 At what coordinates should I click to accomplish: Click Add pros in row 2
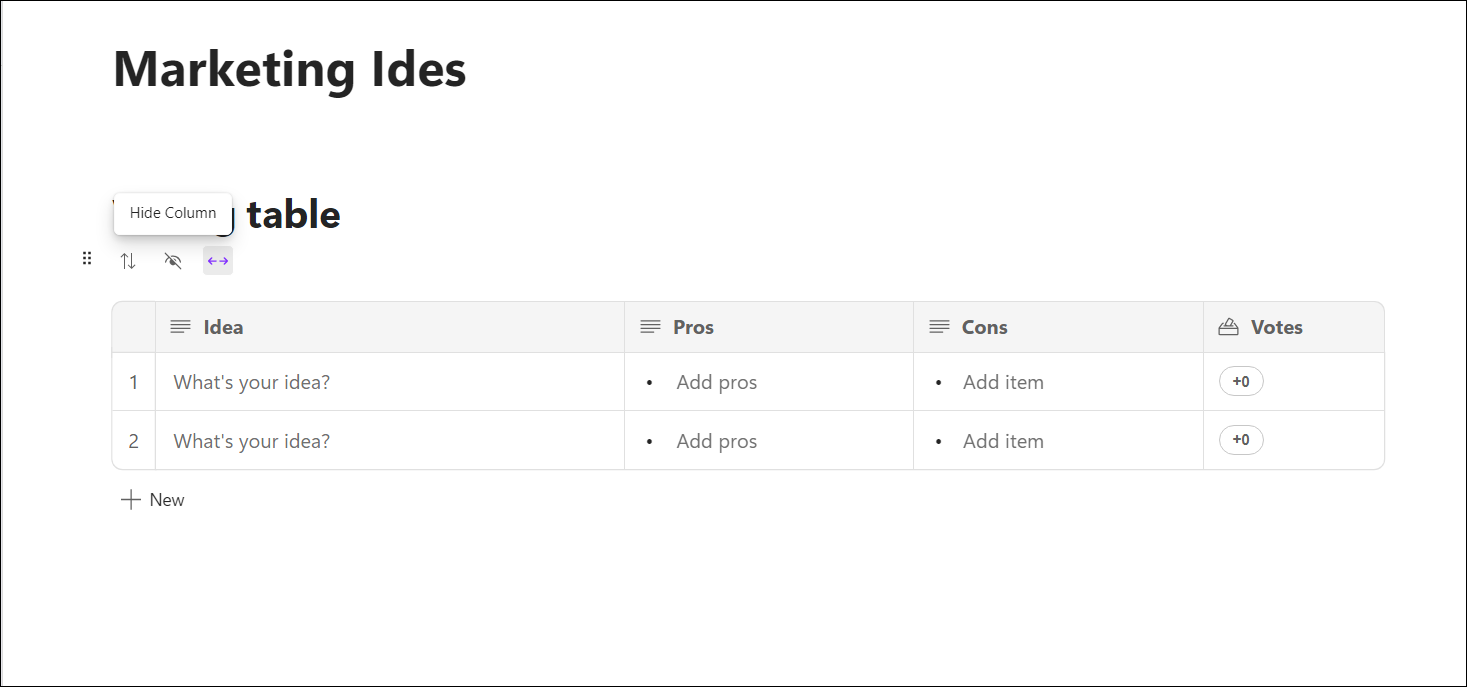click(717, 441)
